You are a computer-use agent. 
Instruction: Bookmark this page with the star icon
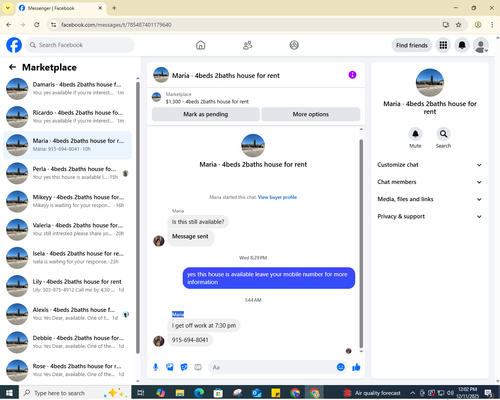[x=459, y=25]
